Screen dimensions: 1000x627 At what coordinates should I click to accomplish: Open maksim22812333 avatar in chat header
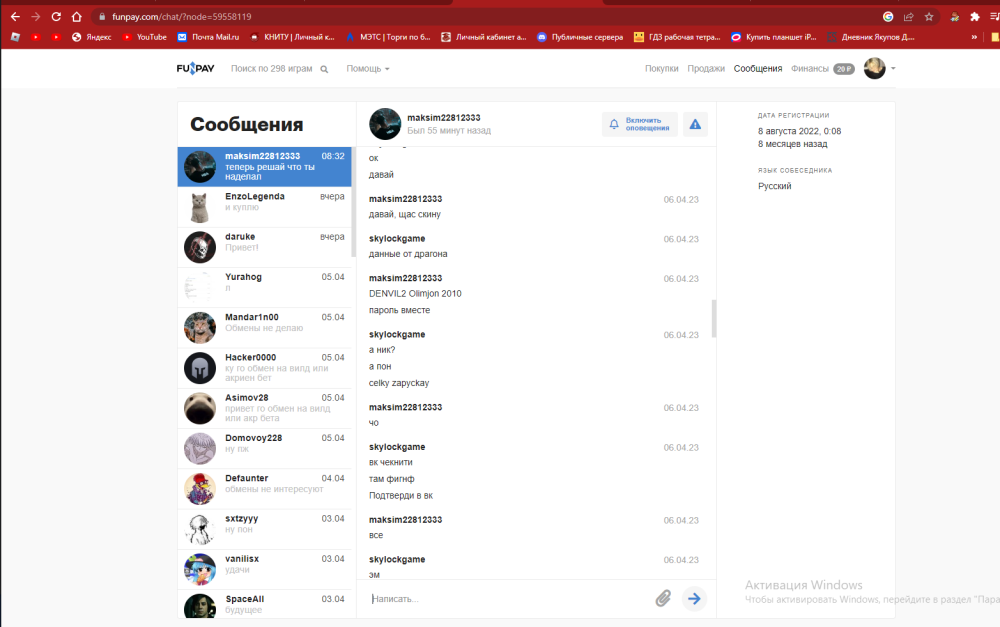pos(385,124)
